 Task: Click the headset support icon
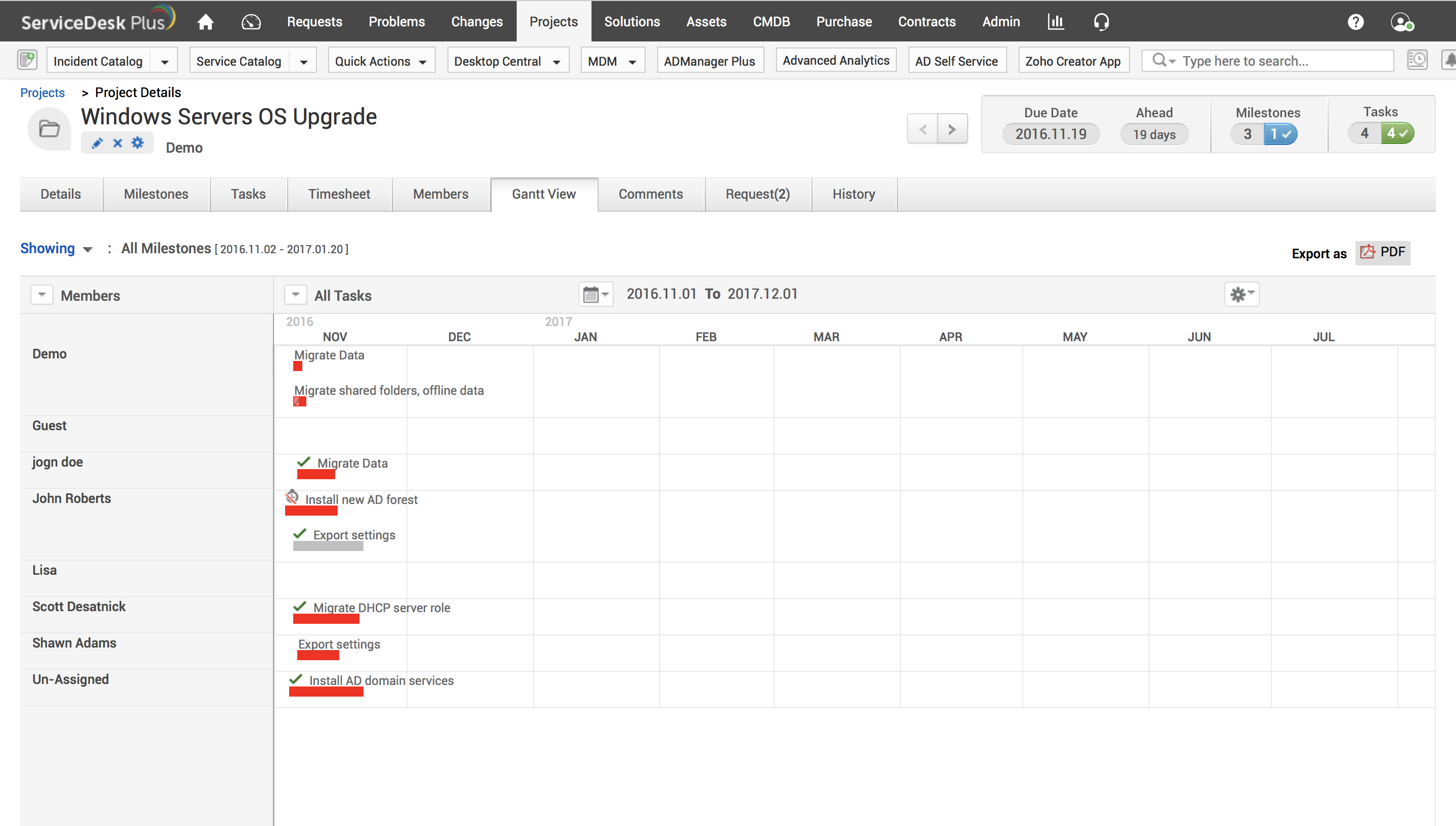[x=1101, y=22]
